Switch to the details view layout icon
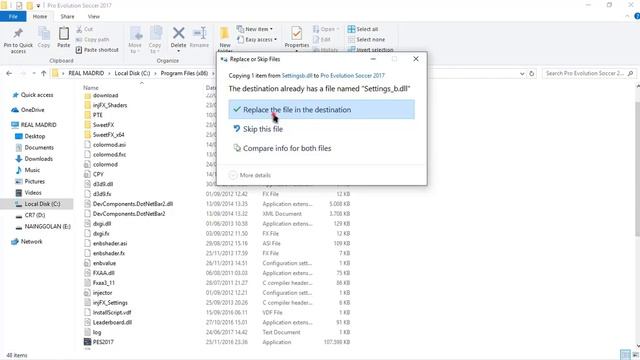 (x=625, y=355)
